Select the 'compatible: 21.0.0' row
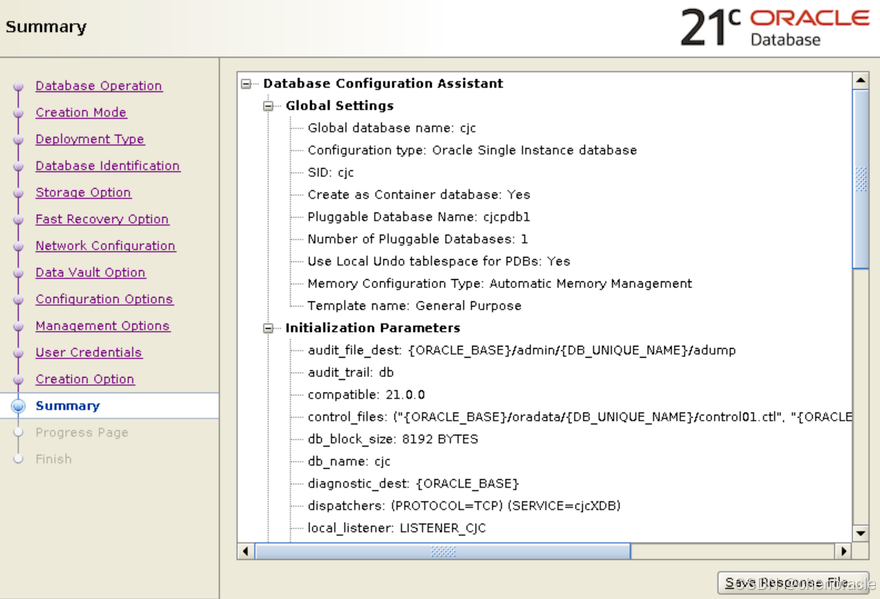This screenshot has height=599, width=880. (x=366, y=395)
